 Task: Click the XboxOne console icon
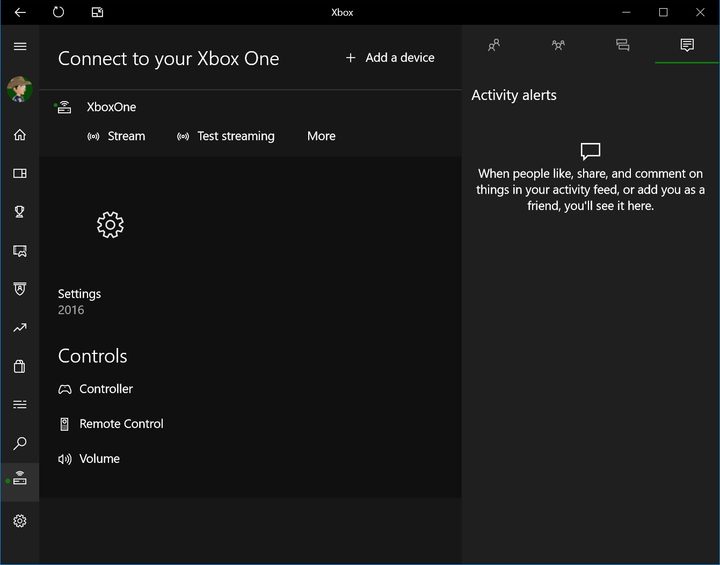(x=63, y=107)
